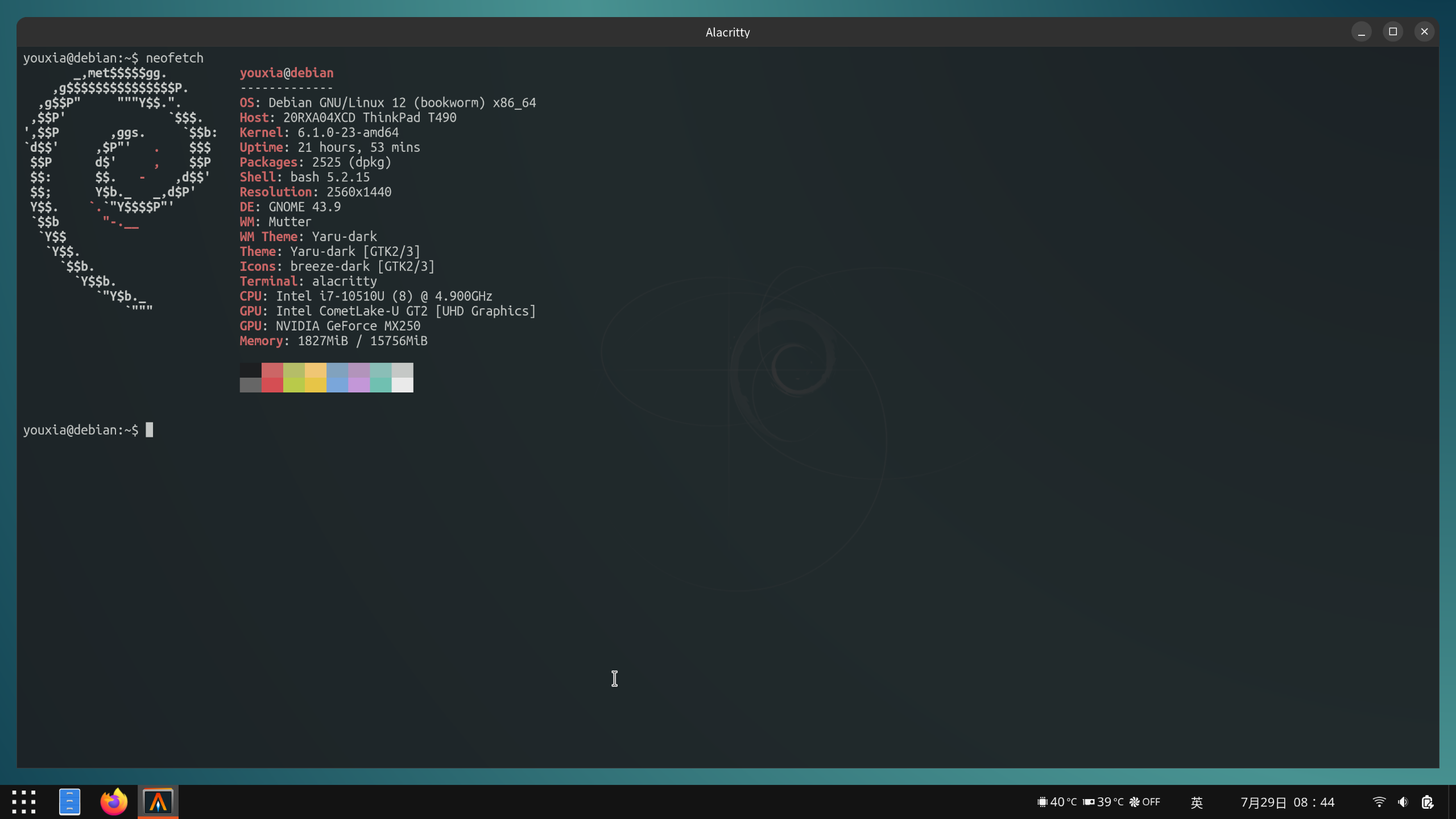Minimize the Alacritty window

point(1362,32)
